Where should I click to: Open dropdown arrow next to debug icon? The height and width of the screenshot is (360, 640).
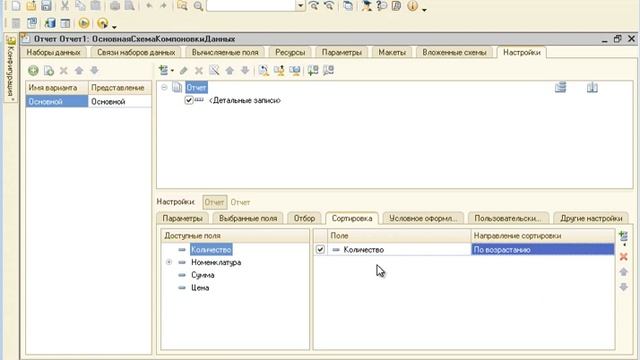coord(114,27)
